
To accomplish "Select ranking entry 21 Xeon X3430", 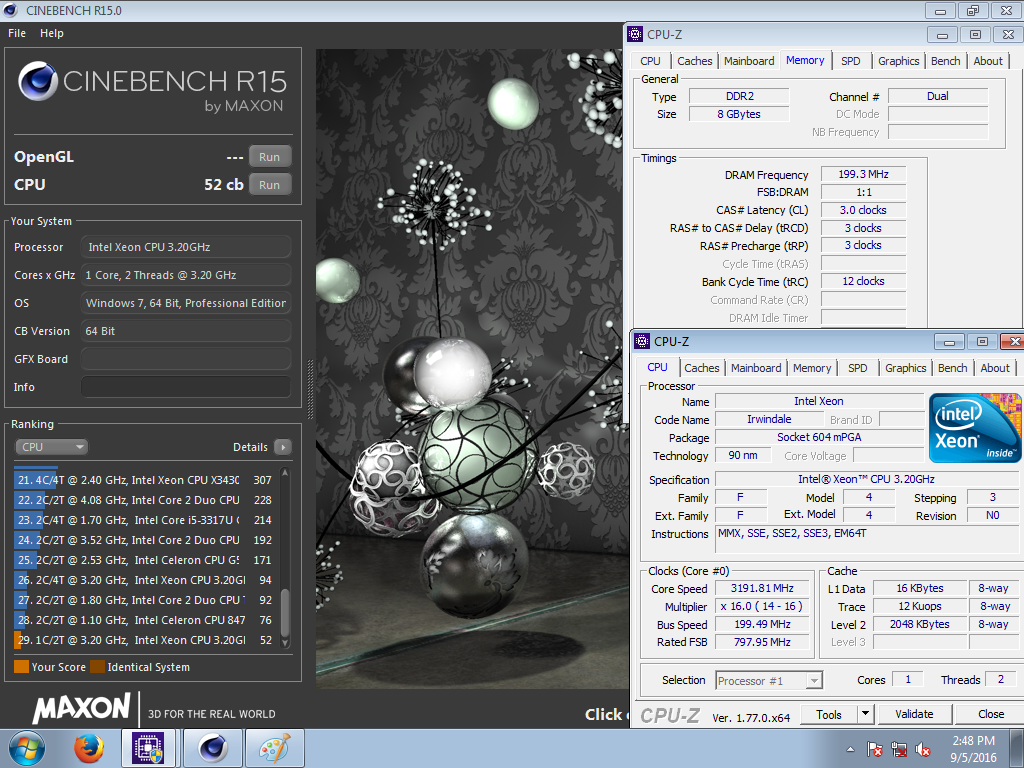I will [x=144, y=480].
